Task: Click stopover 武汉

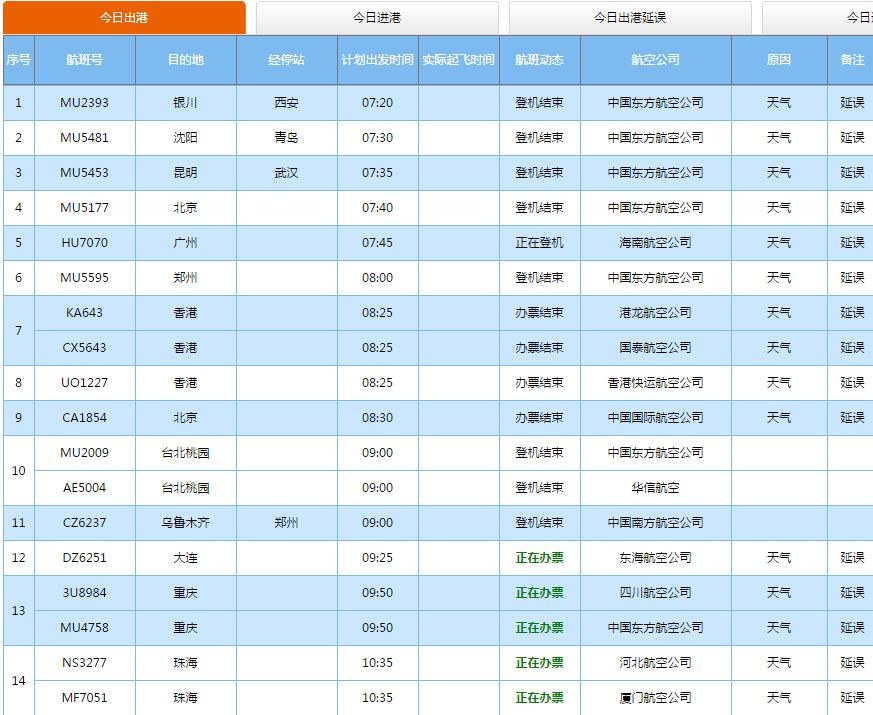Action: pos(286,173)
